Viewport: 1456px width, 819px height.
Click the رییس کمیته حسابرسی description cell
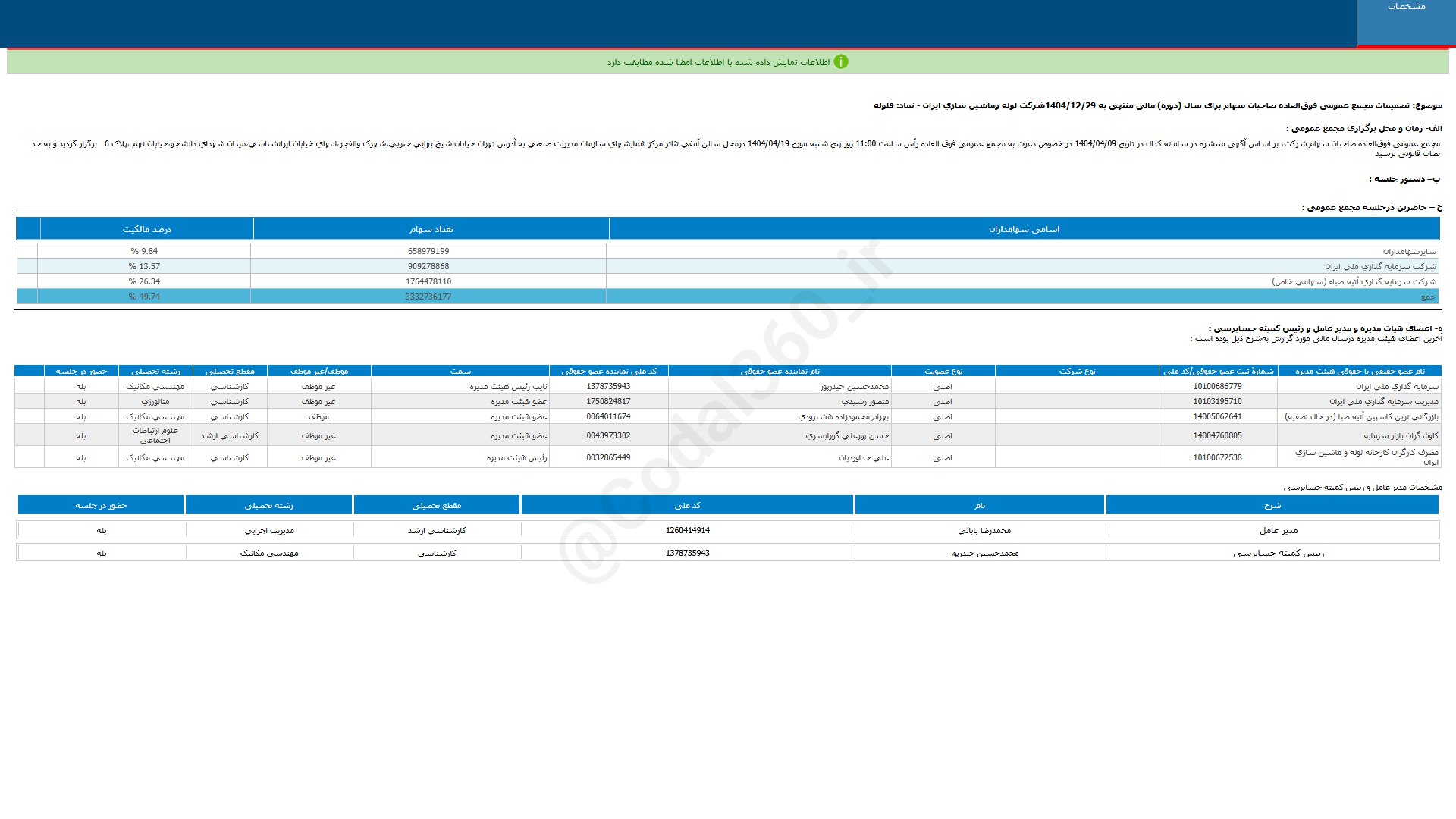[x=1279, y=553]
